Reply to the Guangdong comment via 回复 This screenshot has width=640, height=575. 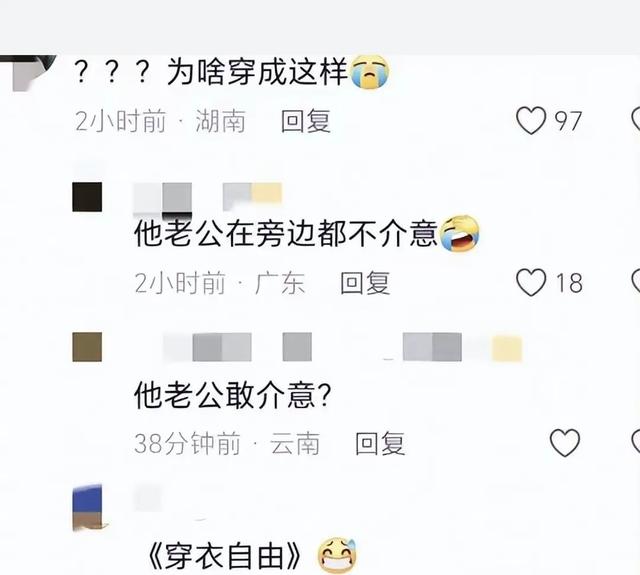point(365,283)
